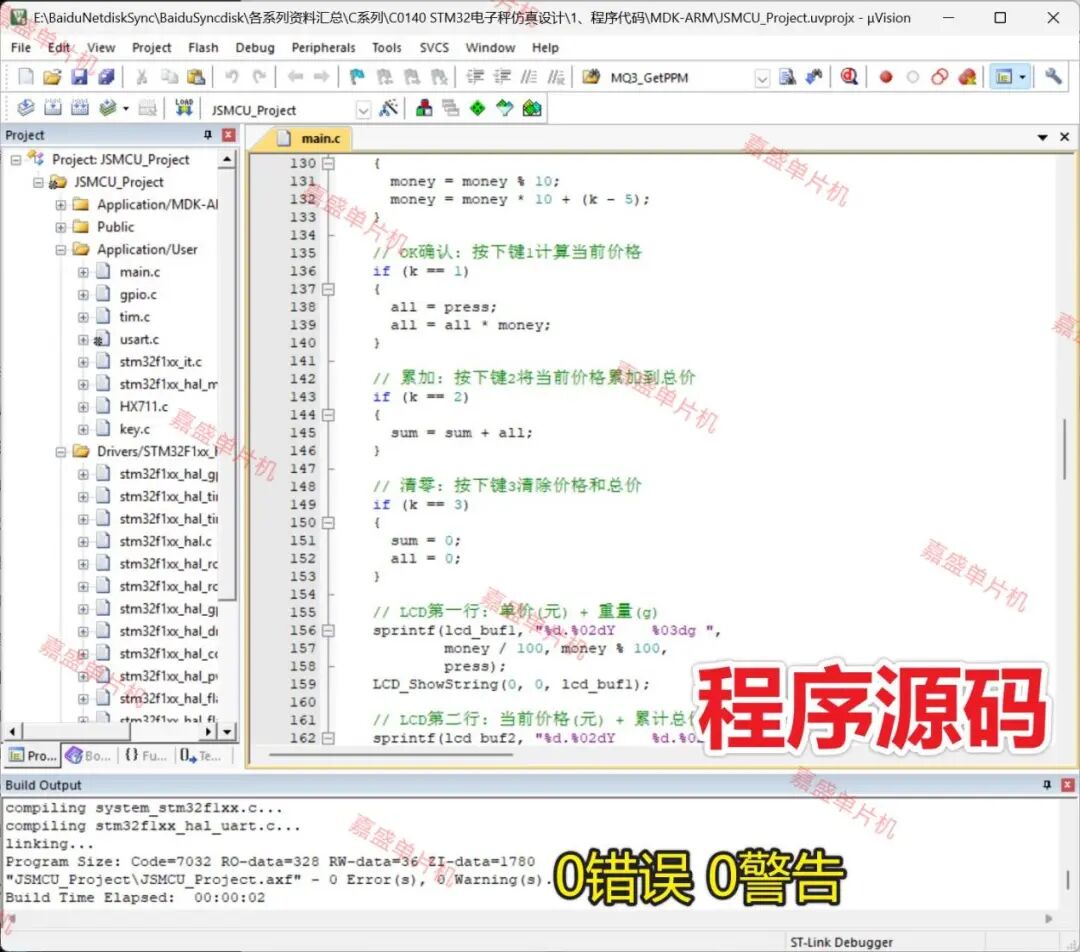Image resolution: width=1080 pixels, height=952 pixels.
Task: Insert or remove a bookmark using the flag icon
Action: point(357,76)
